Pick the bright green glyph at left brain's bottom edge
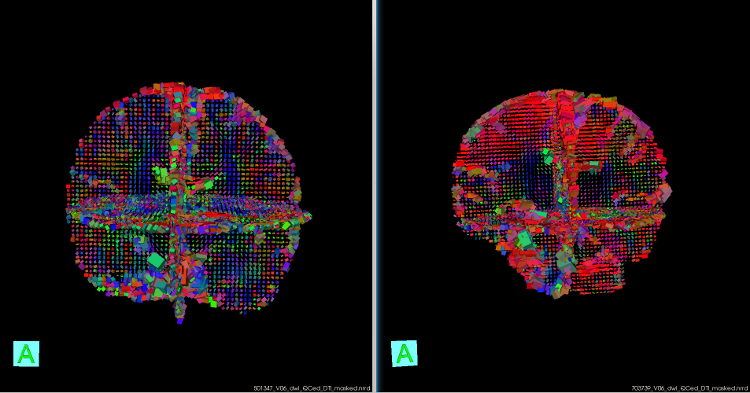 212,302
